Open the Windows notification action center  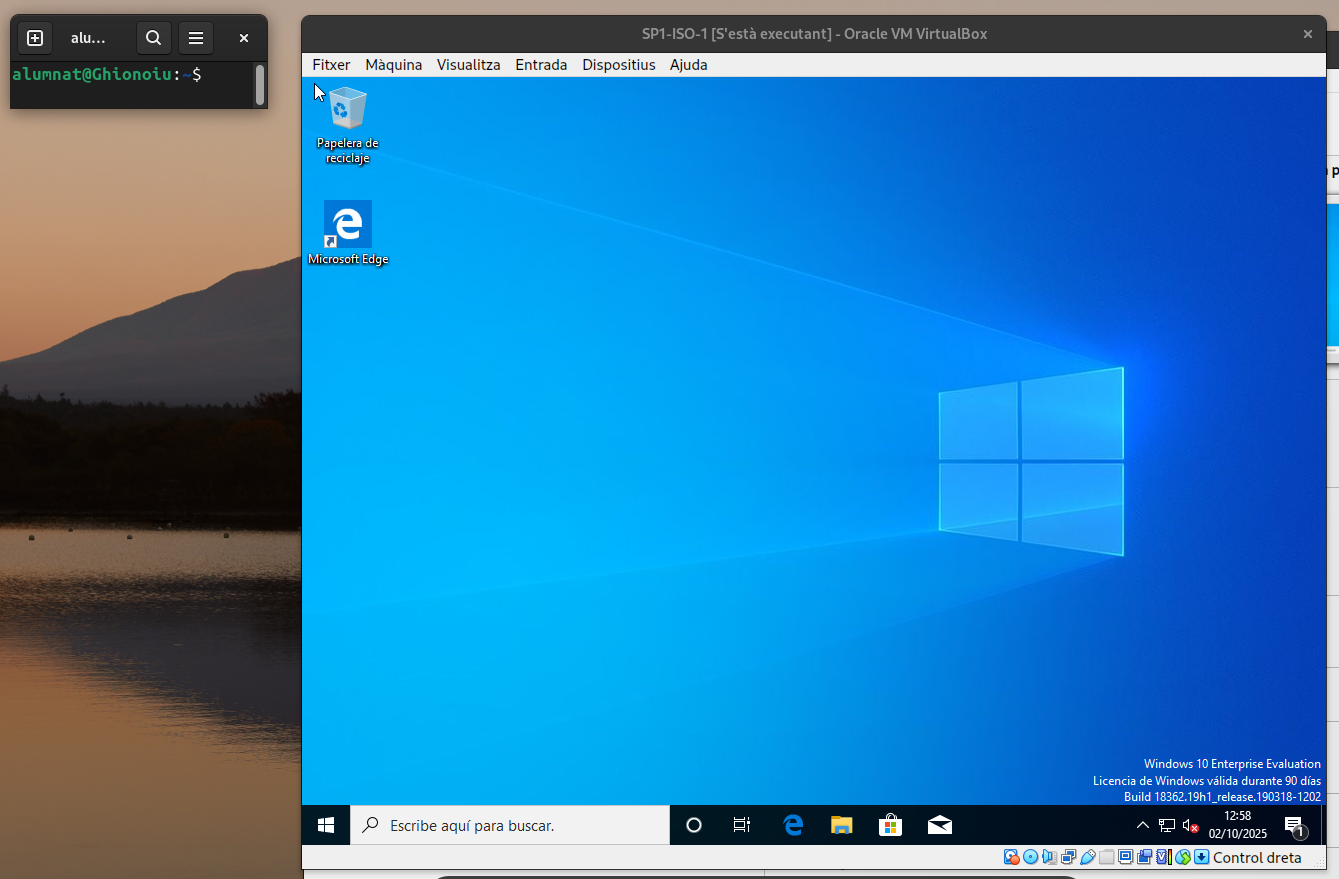pos(1294,825)
